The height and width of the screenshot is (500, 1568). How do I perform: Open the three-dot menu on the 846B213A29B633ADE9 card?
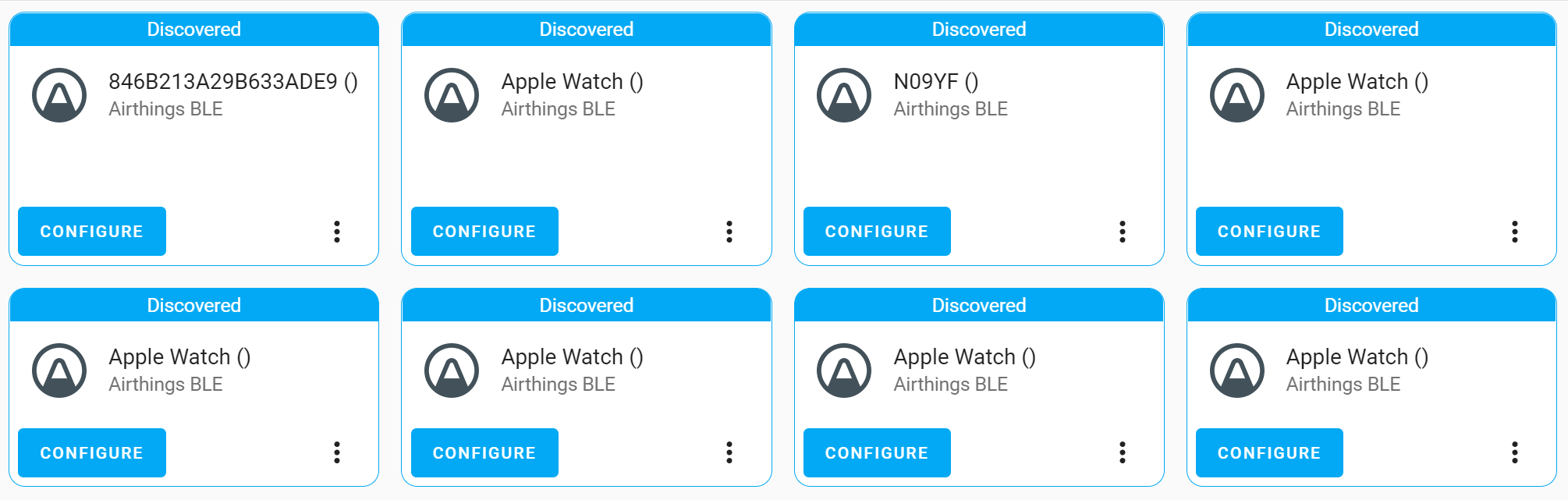pyautogui.click(x=337, y=231)
